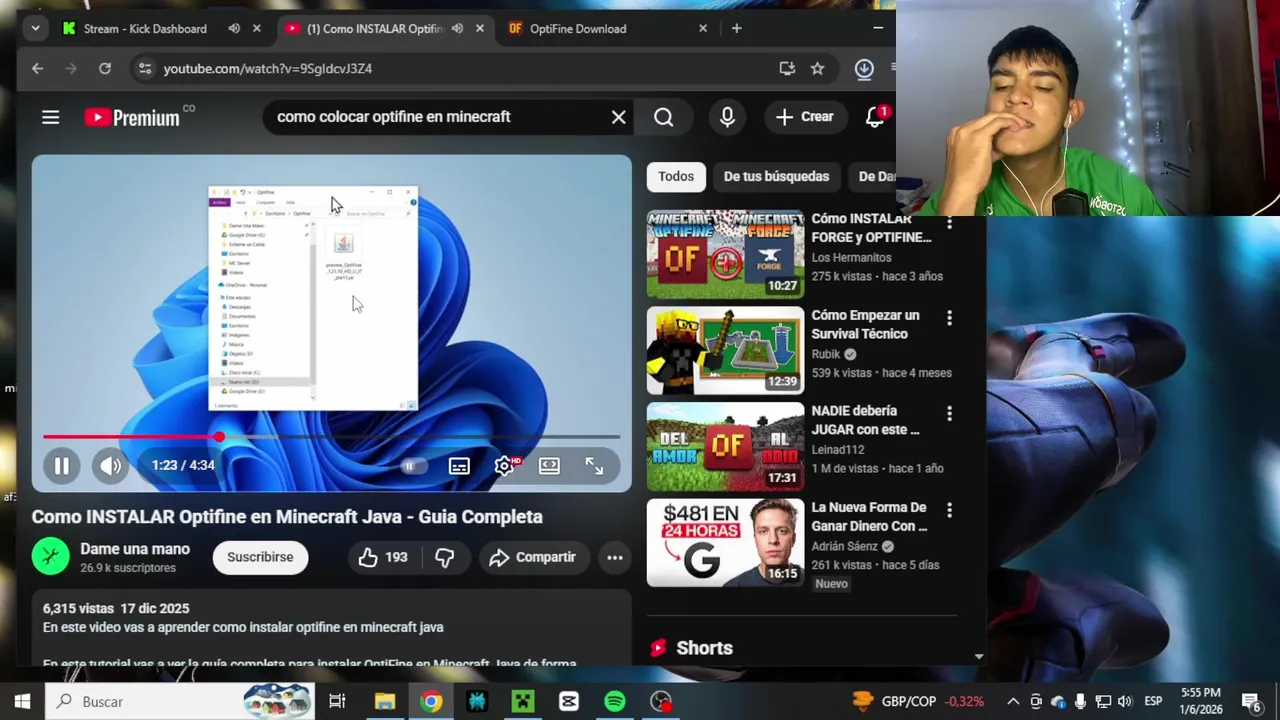Image resolution: width=1280 pixels, height=720 pixels.
Task: Open the Leinad112 channel link
Action: click(838, 450)
